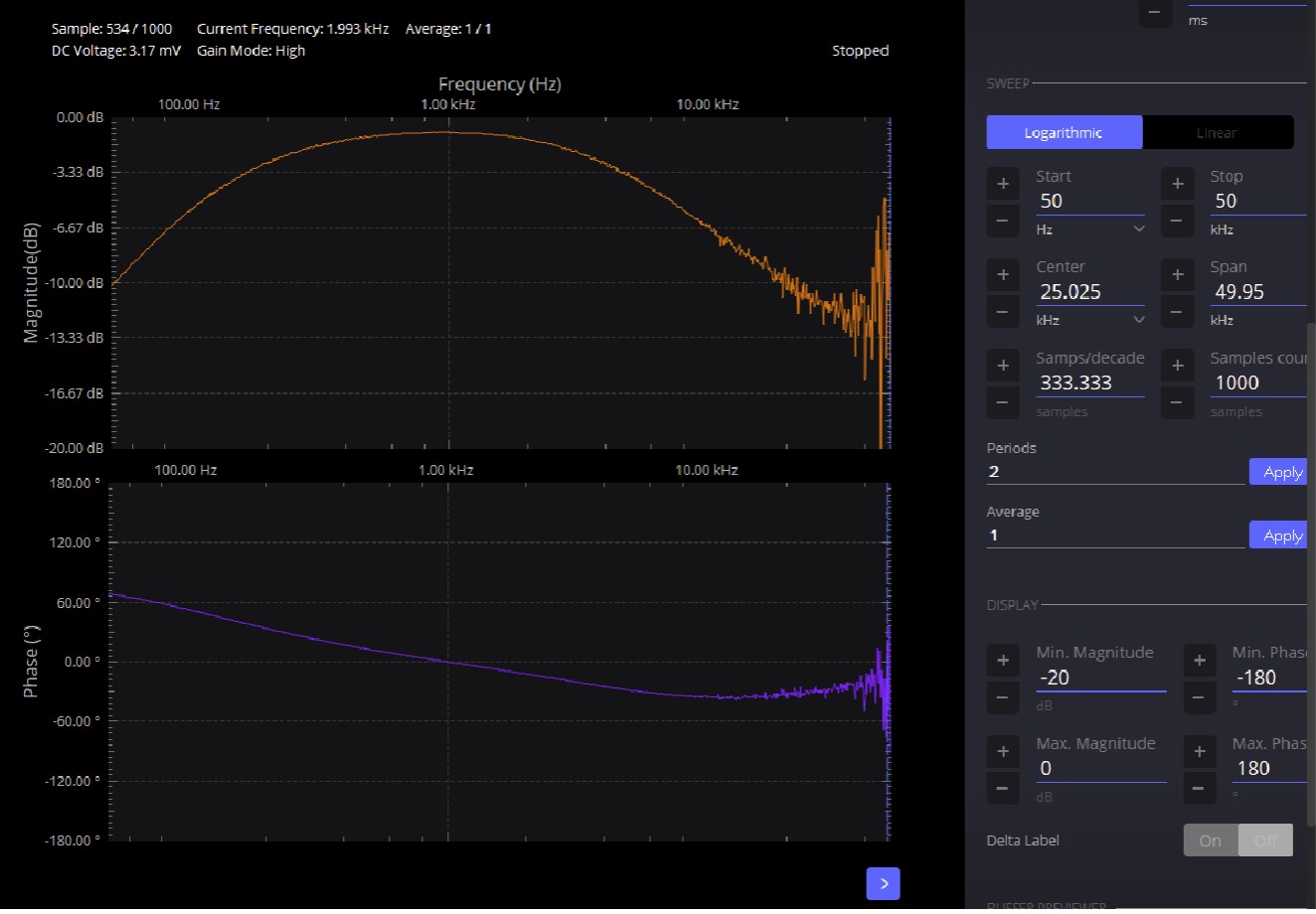Increase Max. Phase with plus button
Image resolution: width=1316 pixels, height=914 pixels.
1200,751
